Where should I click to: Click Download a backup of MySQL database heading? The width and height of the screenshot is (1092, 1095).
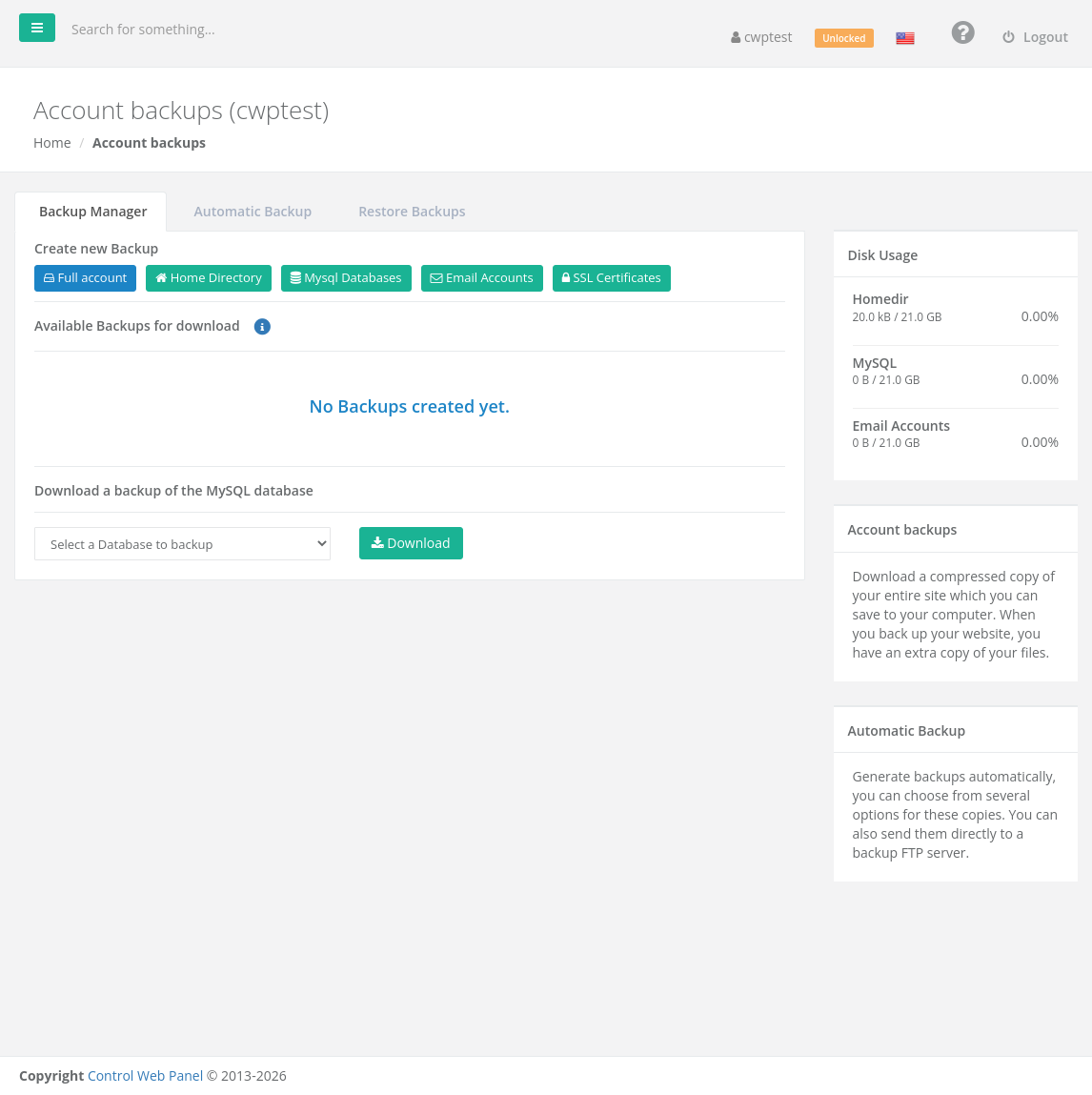pos(173,491)
